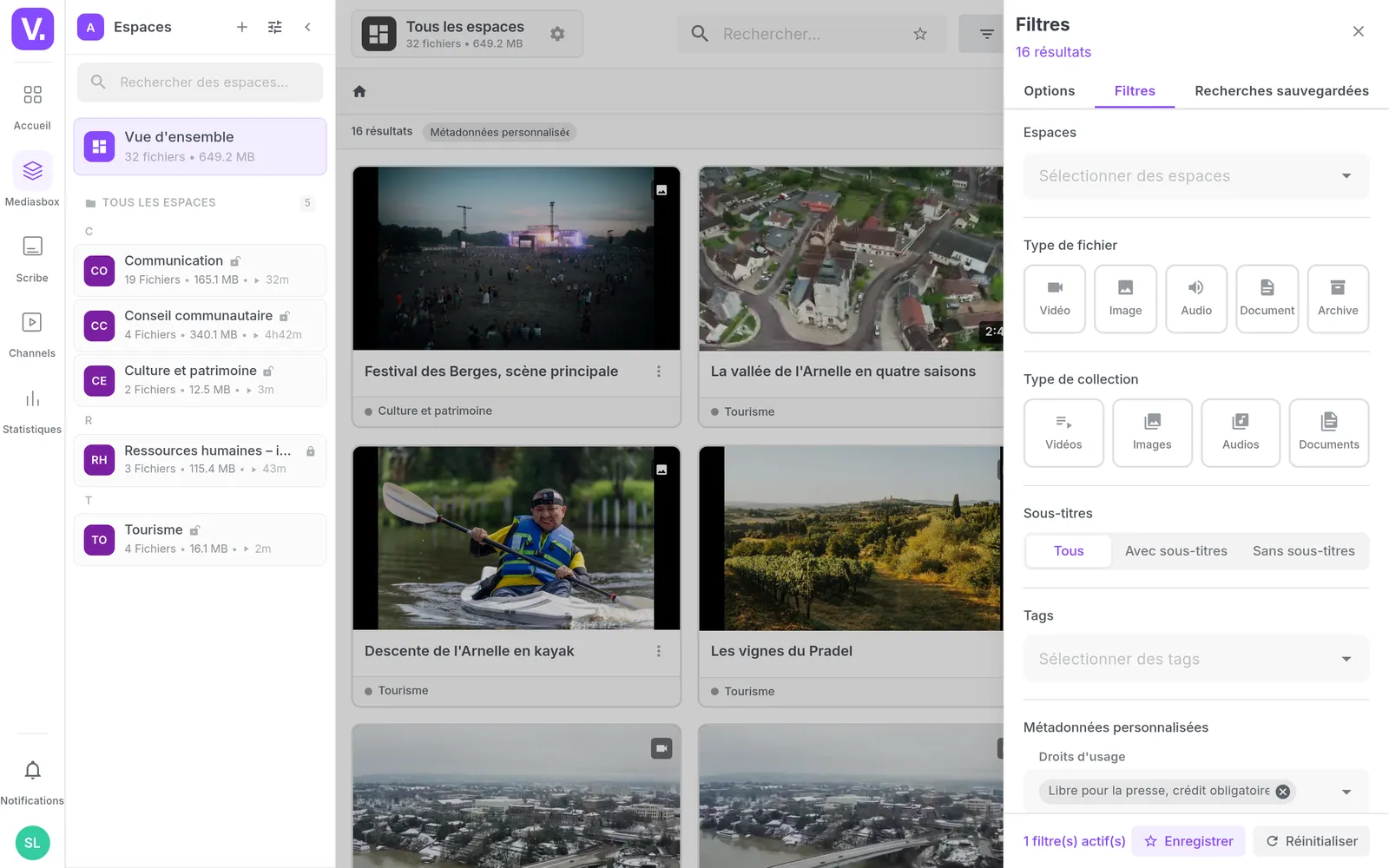Add a new space with plus icon
Viewport: 1389px width, 868px height.
click(242, 27)
